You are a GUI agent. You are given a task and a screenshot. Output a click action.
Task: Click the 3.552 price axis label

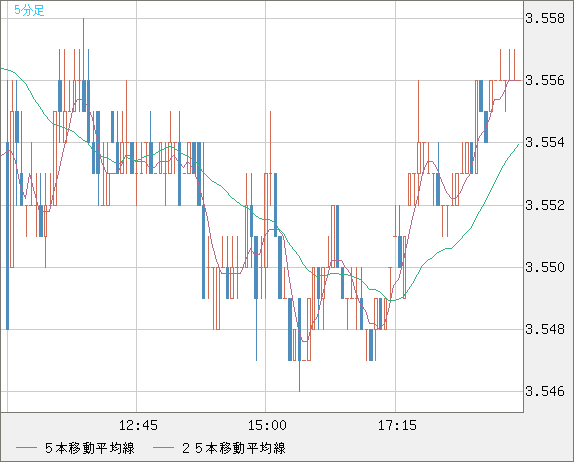pyautogui.click(x=545, y=205)
